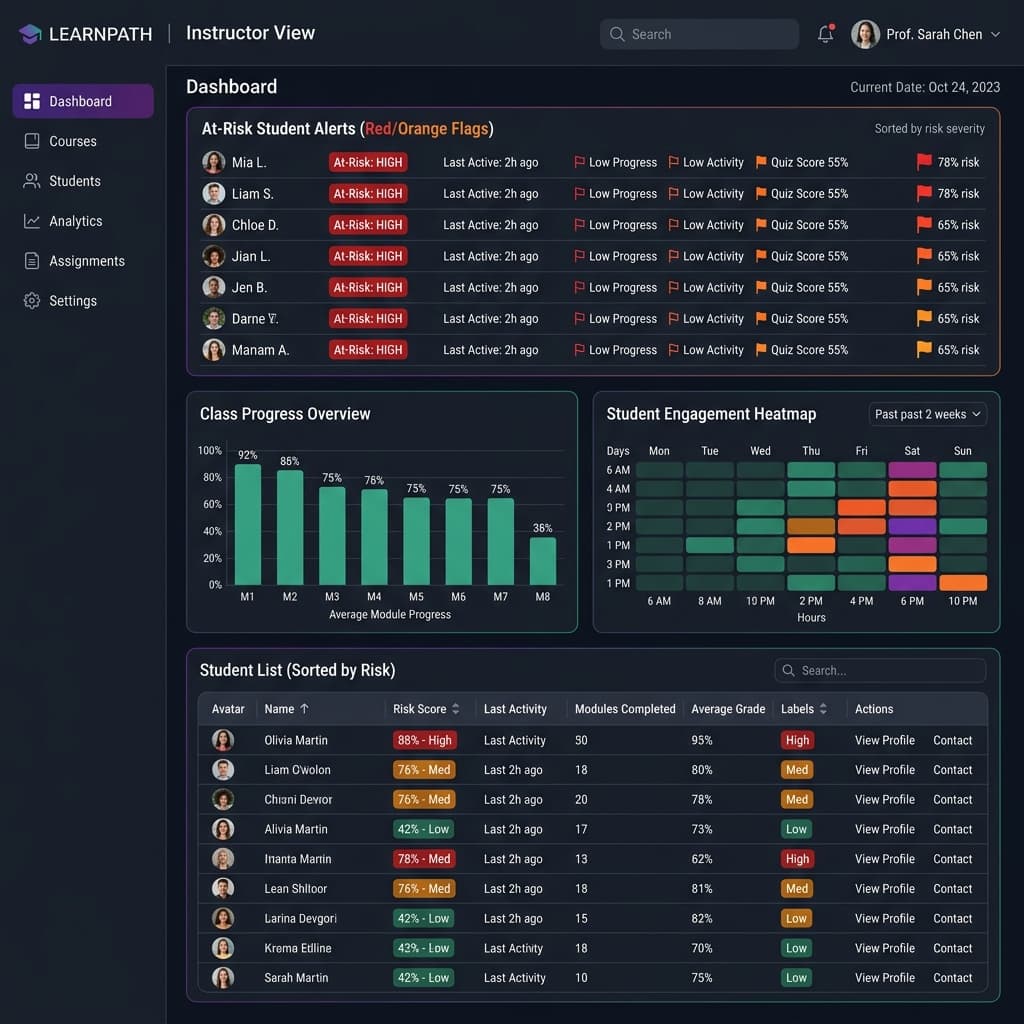The width and height of the screenshot is (1024, 1024).
Task: View Profile for Olivia Martin
Action: (885, 740)
